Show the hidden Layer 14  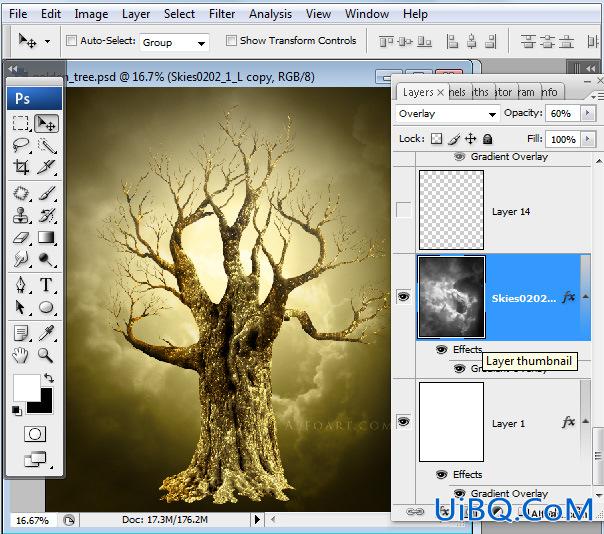(403, 210)
